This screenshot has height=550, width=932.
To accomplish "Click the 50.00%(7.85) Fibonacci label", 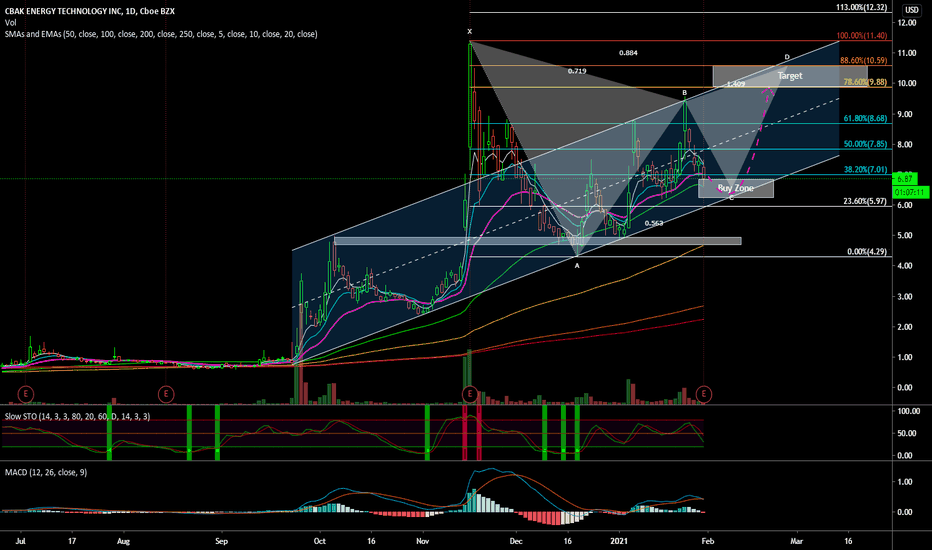I will coord(865,144).
